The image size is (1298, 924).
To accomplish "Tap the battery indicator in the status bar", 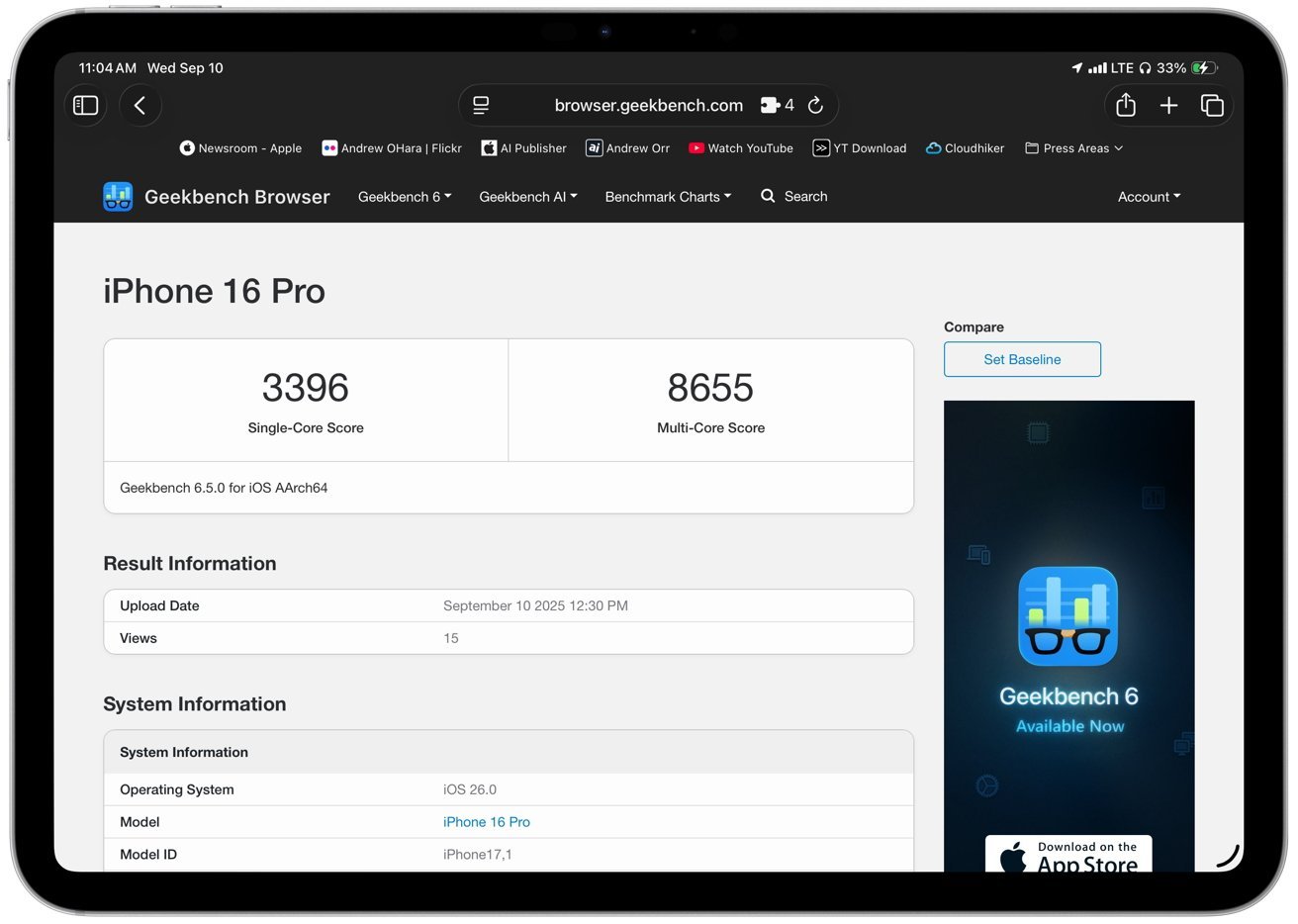I will click(1204, 68).
